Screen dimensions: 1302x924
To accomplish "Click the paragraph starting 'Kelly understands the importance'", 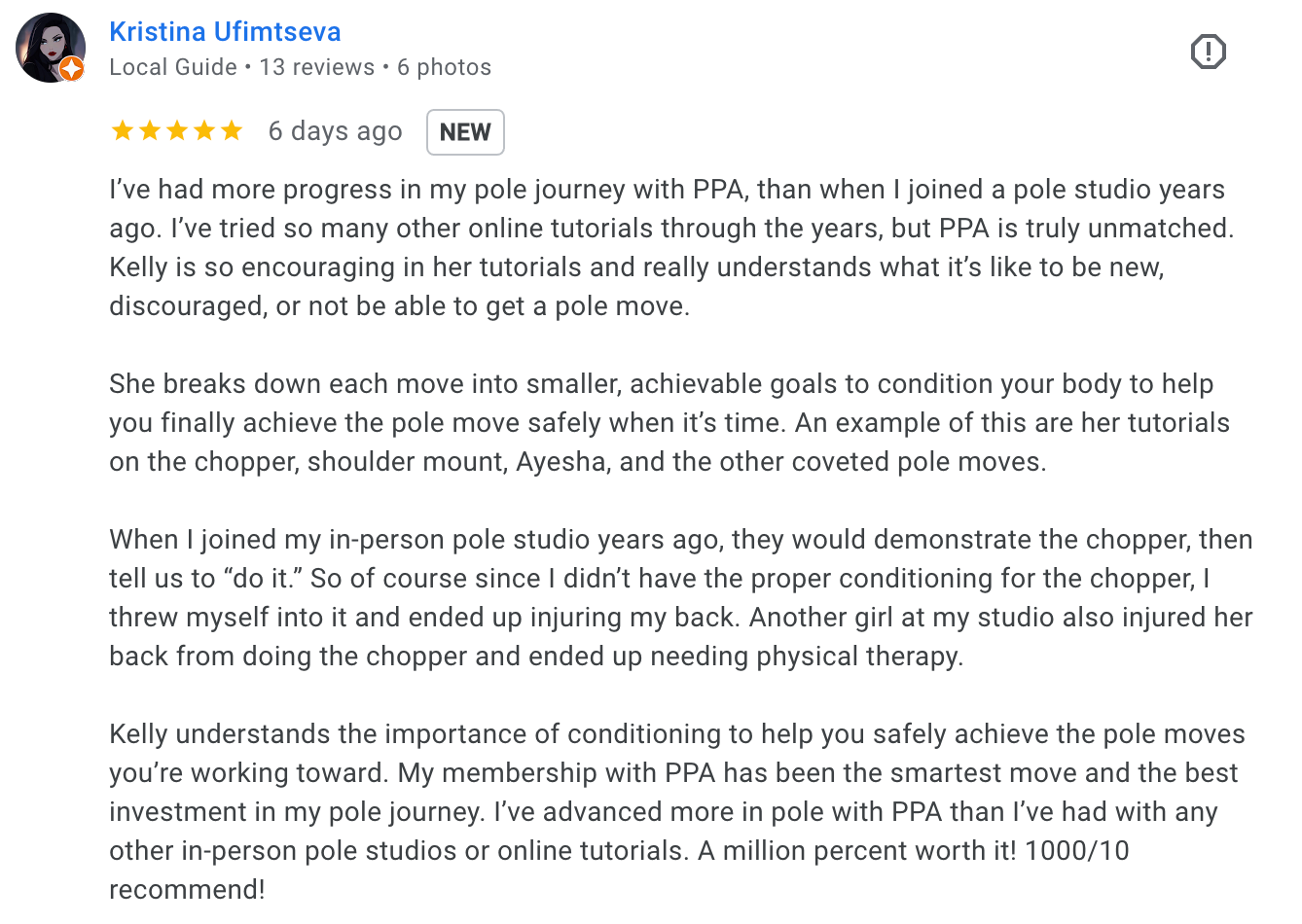I will pyautogui.click(x=671, y=793).
